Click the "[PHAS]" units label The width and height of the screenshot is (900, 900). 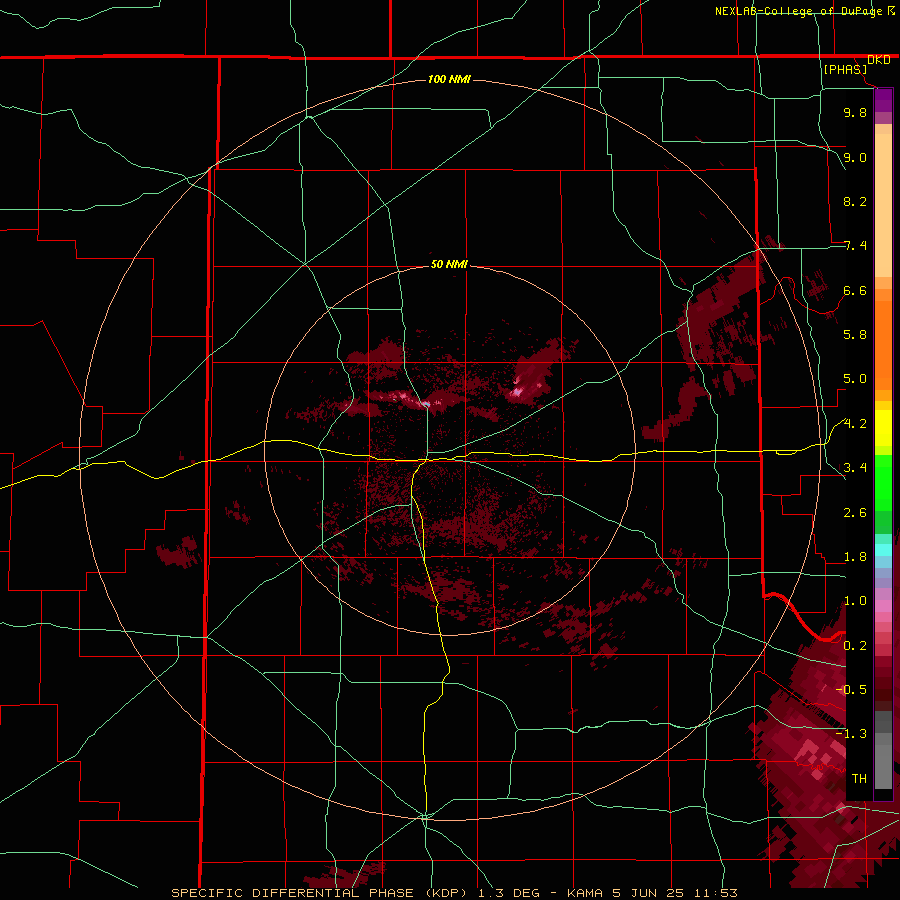coord(845,69)
